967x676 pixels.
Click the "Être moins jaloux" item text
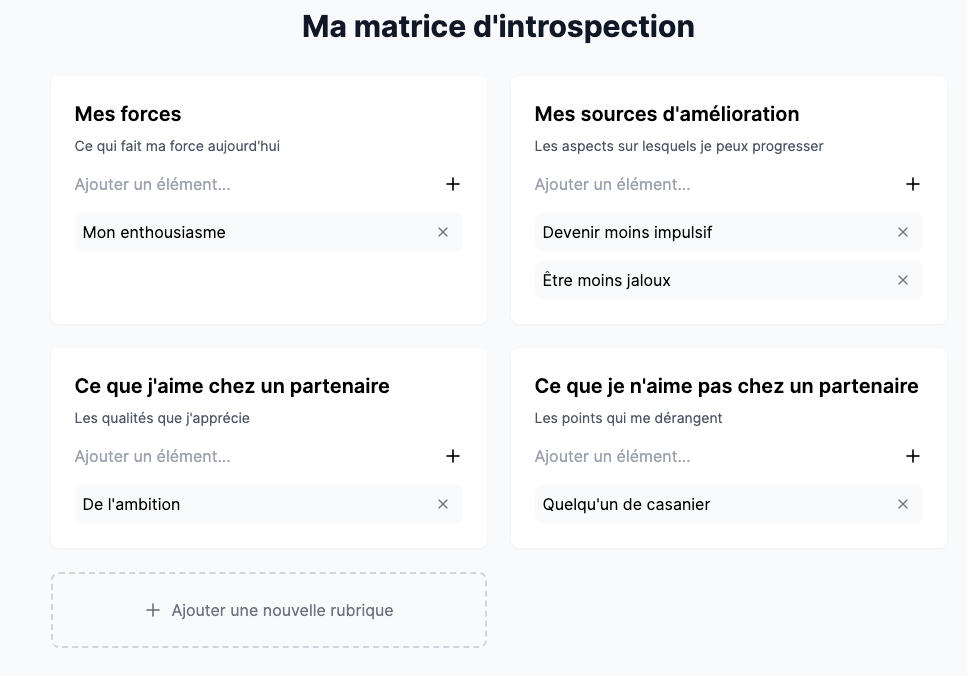pos(607,280)
